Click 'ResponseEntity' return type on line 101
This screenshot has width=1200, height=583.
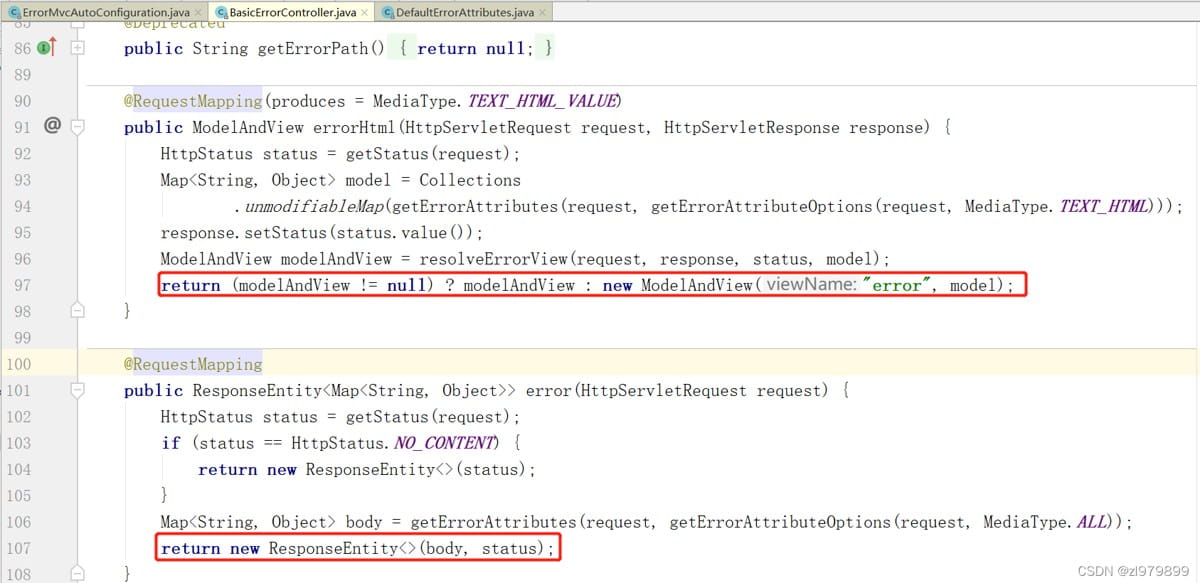[x=258, y=390]
